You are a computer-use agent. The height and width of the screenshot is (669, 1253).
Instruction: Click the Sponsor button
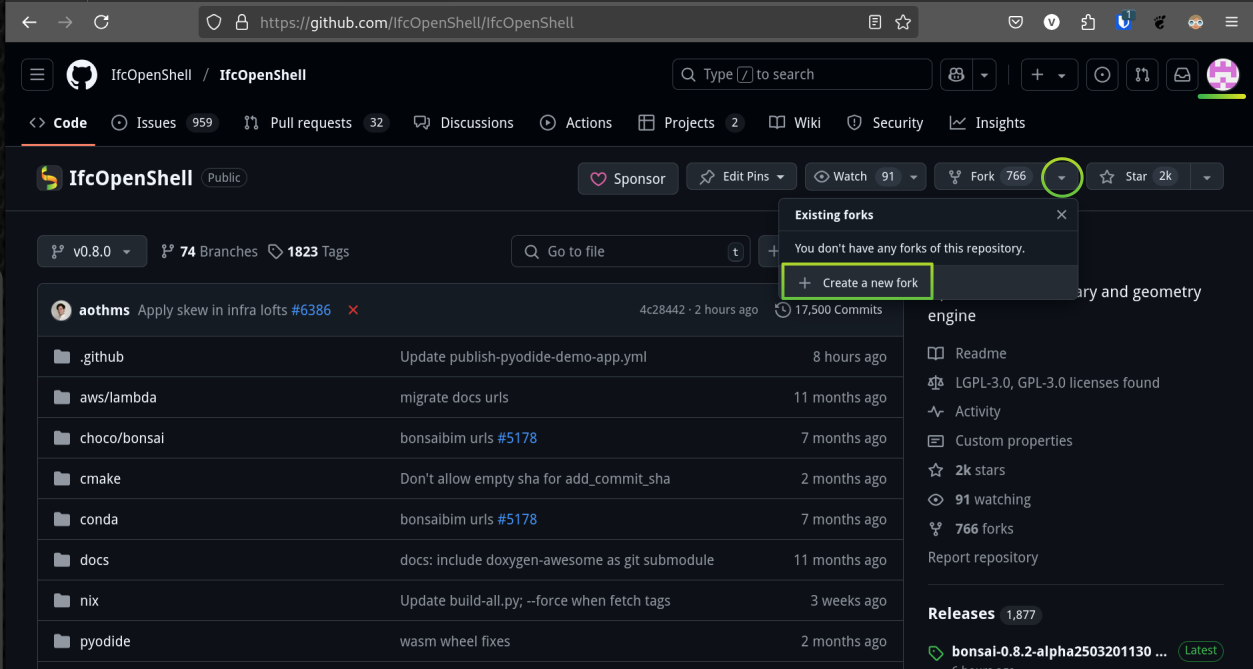point(628,178)
